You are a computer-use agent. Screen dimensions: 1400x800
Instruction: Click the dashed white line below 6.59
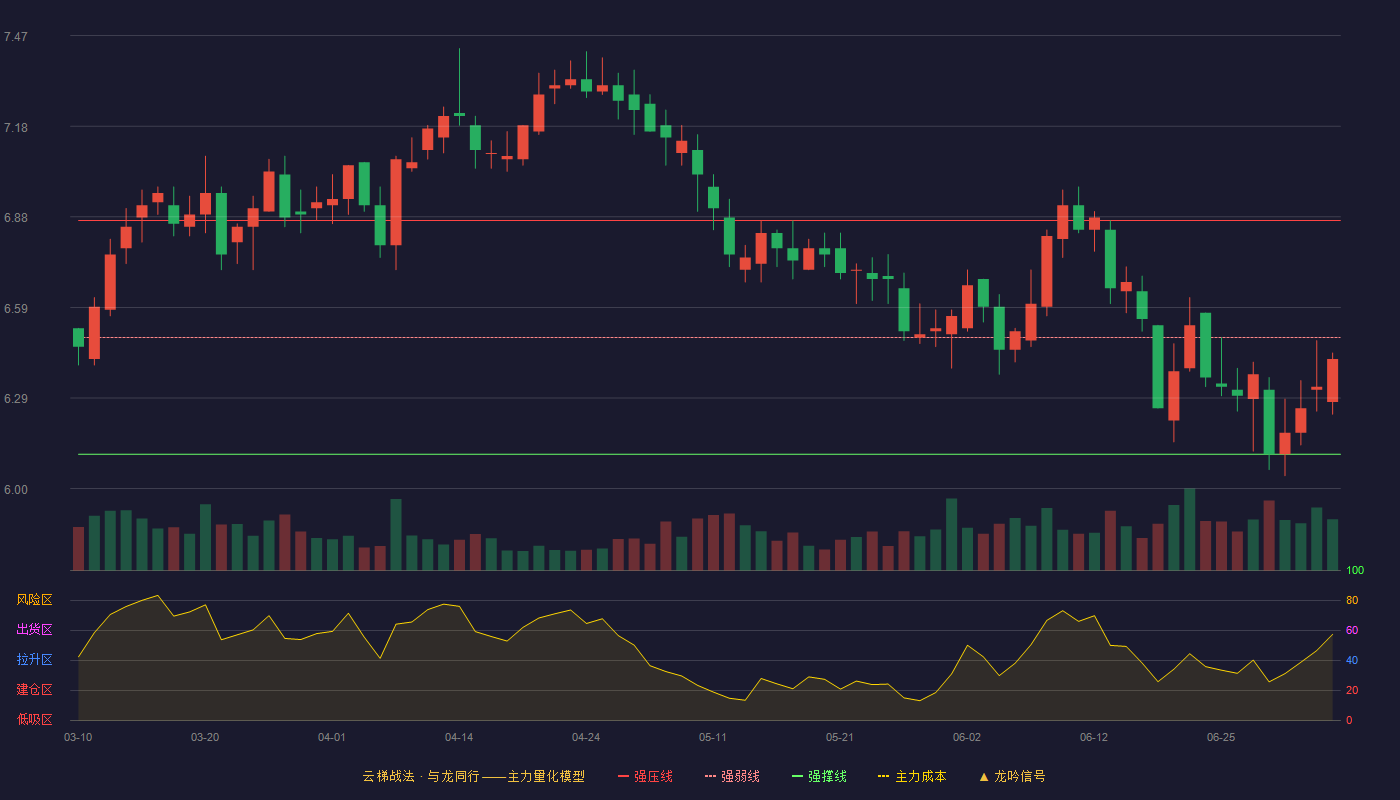[709, 338]
